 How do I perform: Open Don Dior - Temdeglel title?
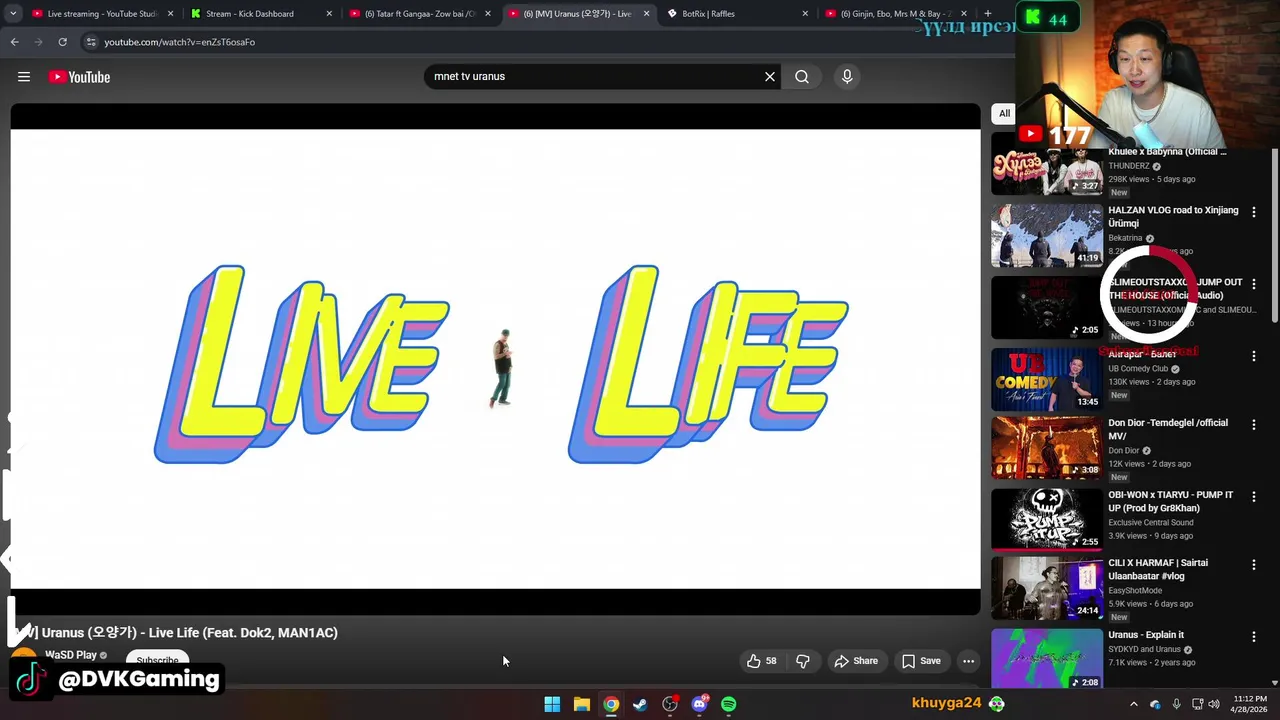click(x=1168, y=429)
